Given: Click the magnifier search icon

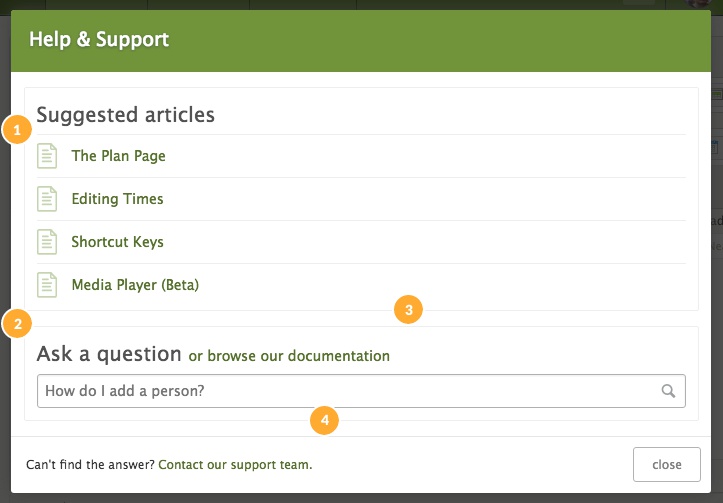Looking at the screenshot, I should click(668, 391).
